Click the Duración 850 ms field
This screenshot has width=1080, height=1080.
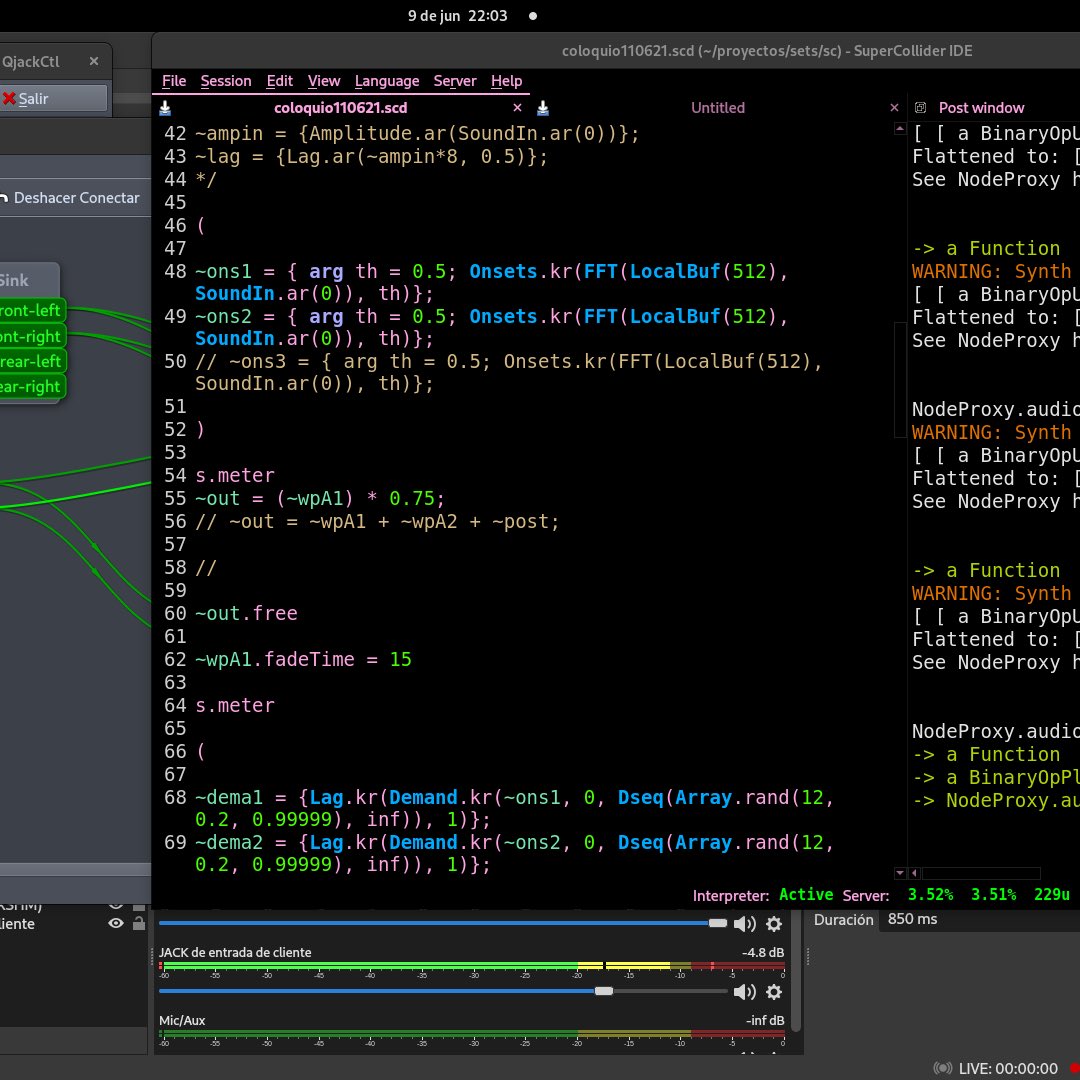pos(978,920)
